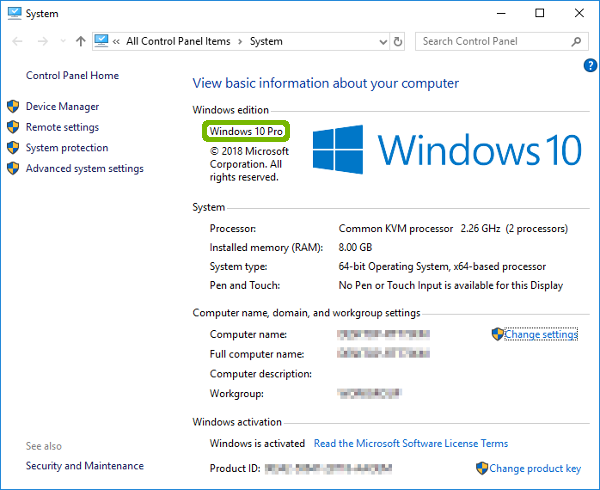Screen dimensions: 600x490
Task: Open Remote settings
Action: tap(62, 127)
